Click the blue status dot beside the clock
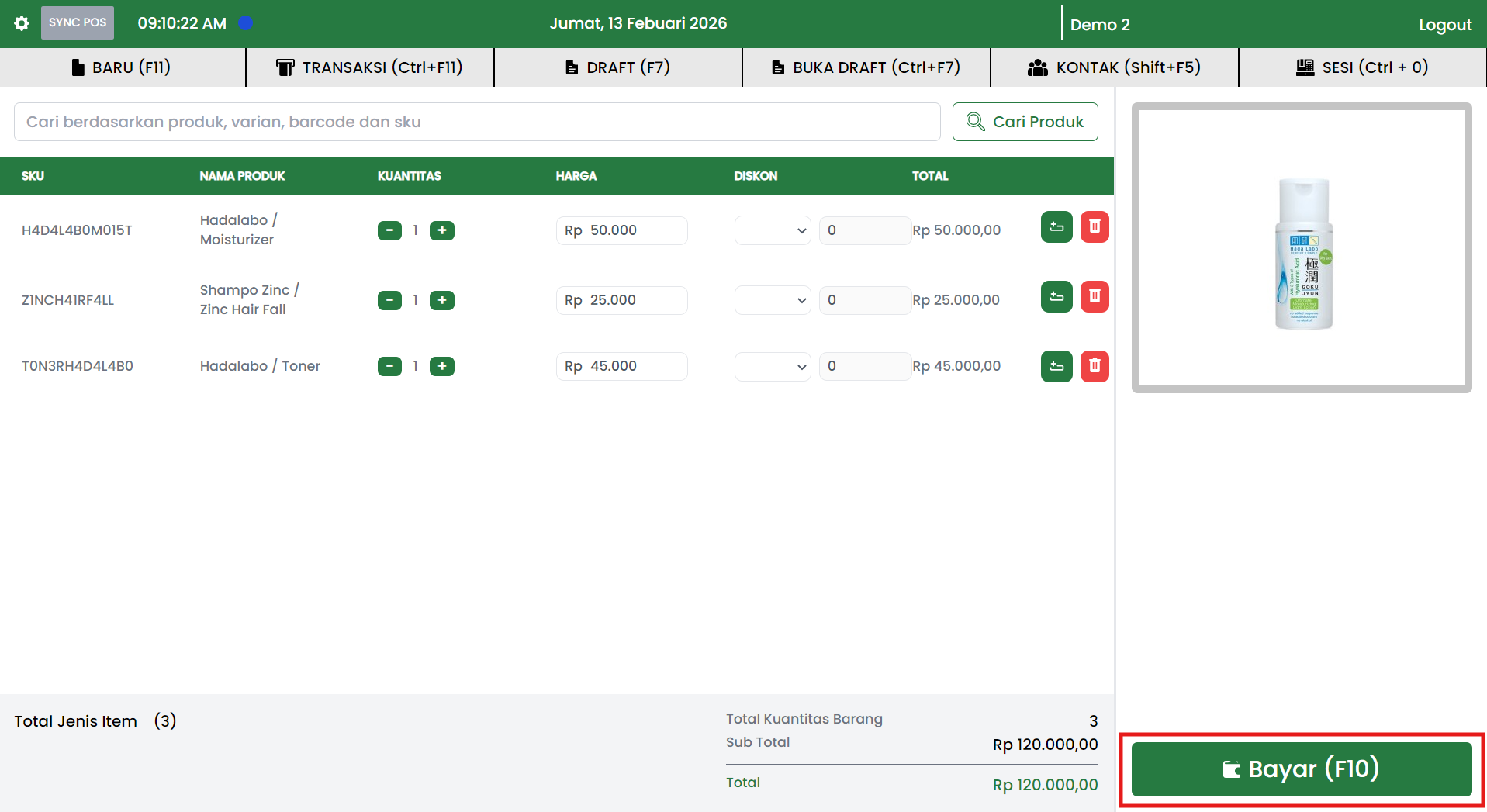This screenshot has height=812, width=1487. tap(246, 23)
